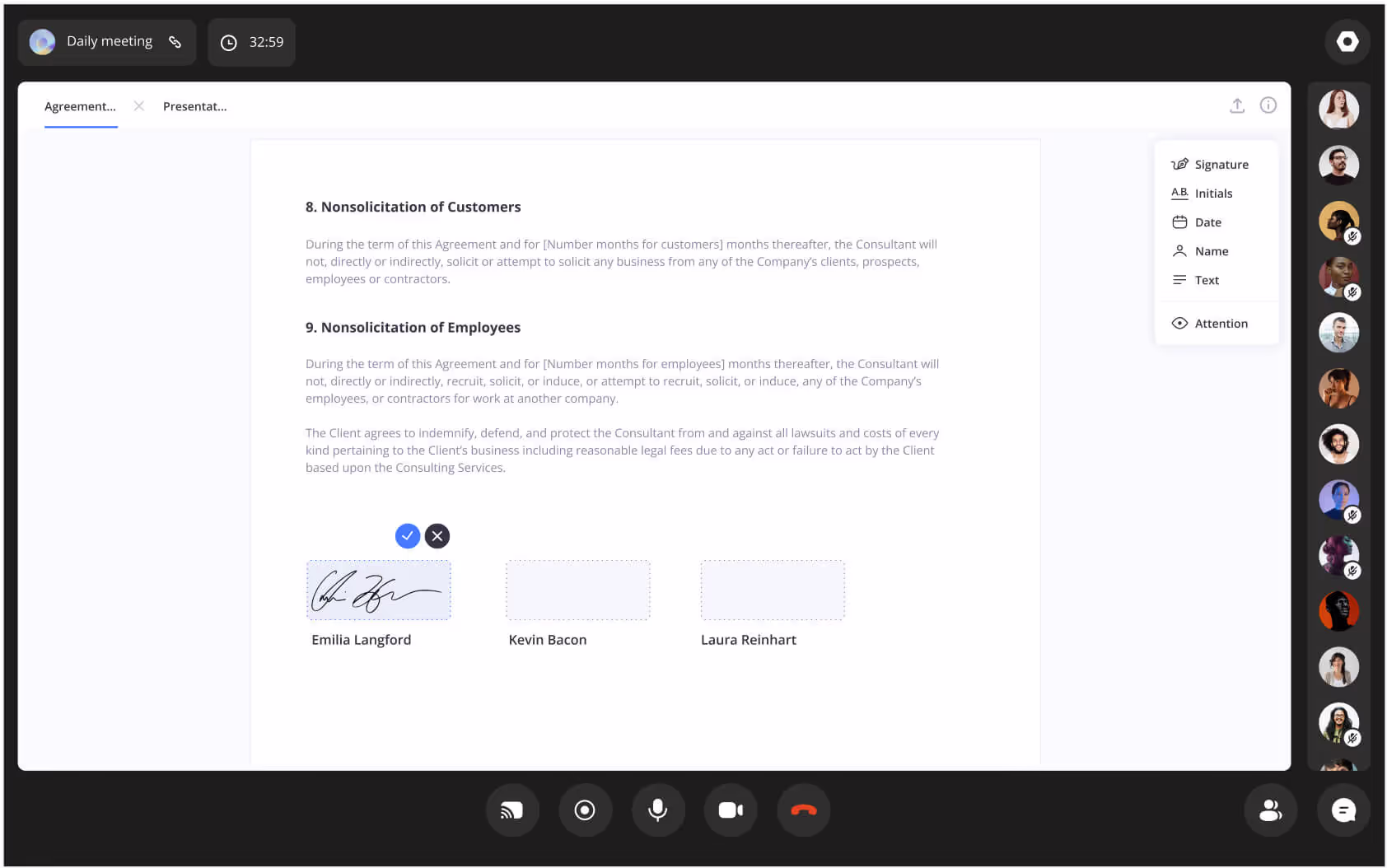Select the bearded man with glasses avatar

(1338, 165)
